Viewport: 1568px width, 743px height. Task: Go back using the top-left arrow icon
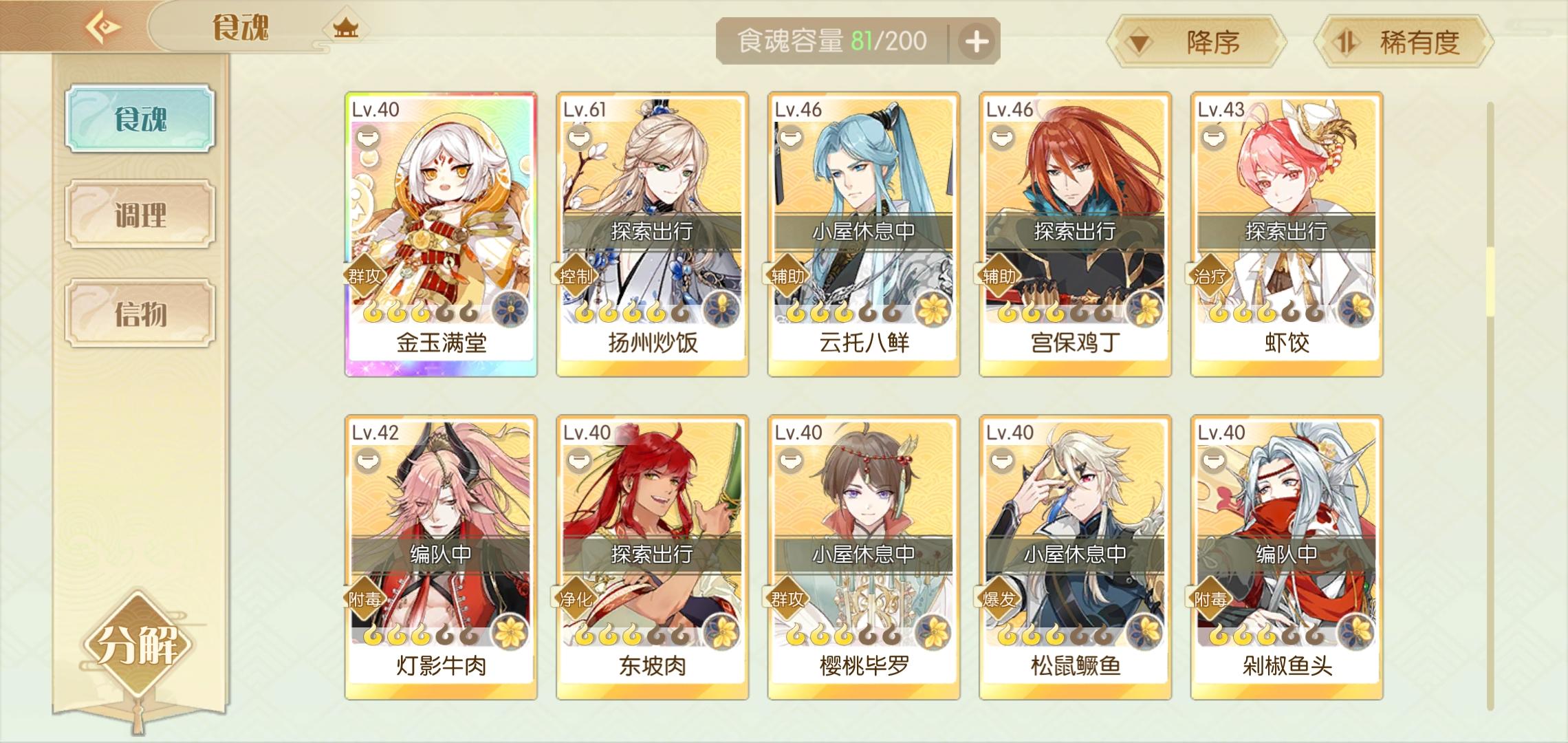point(103,28)
